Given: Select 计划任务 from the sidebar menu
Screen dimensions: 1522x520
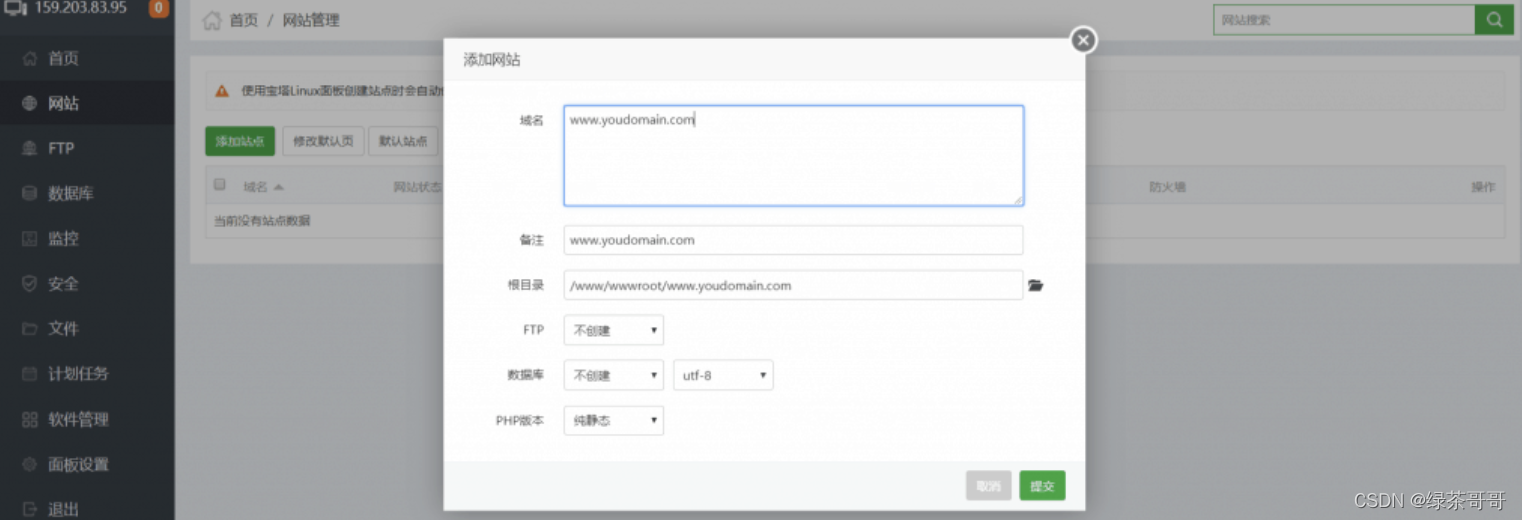Looking at the screenshot, I should [78, 374].
